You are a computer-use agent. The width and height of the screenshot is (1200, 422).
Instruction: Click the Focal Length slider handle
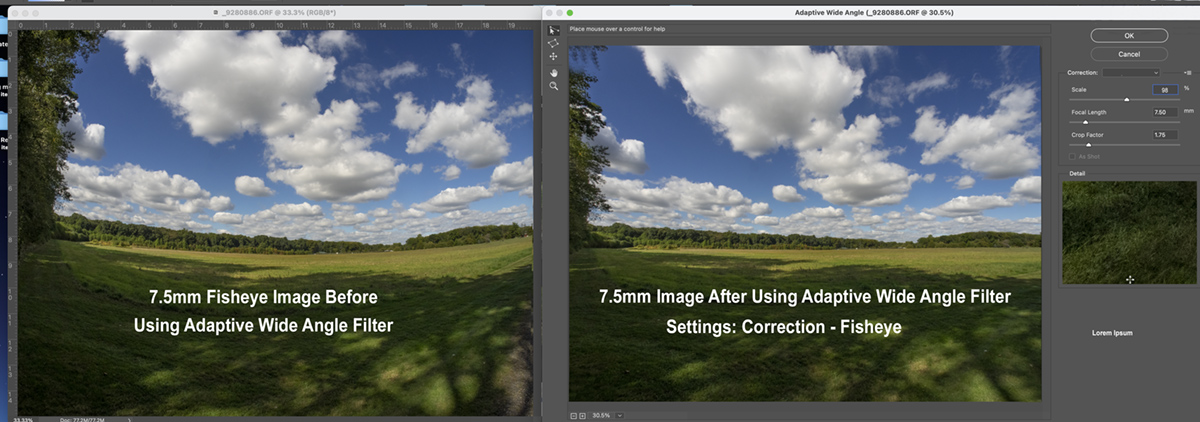[1086, 122]
